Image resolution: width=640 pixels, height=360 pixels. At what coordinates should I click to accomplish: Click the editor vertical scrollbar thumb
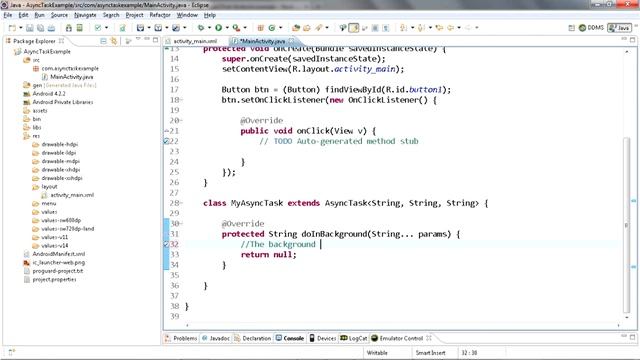[627, 224]
